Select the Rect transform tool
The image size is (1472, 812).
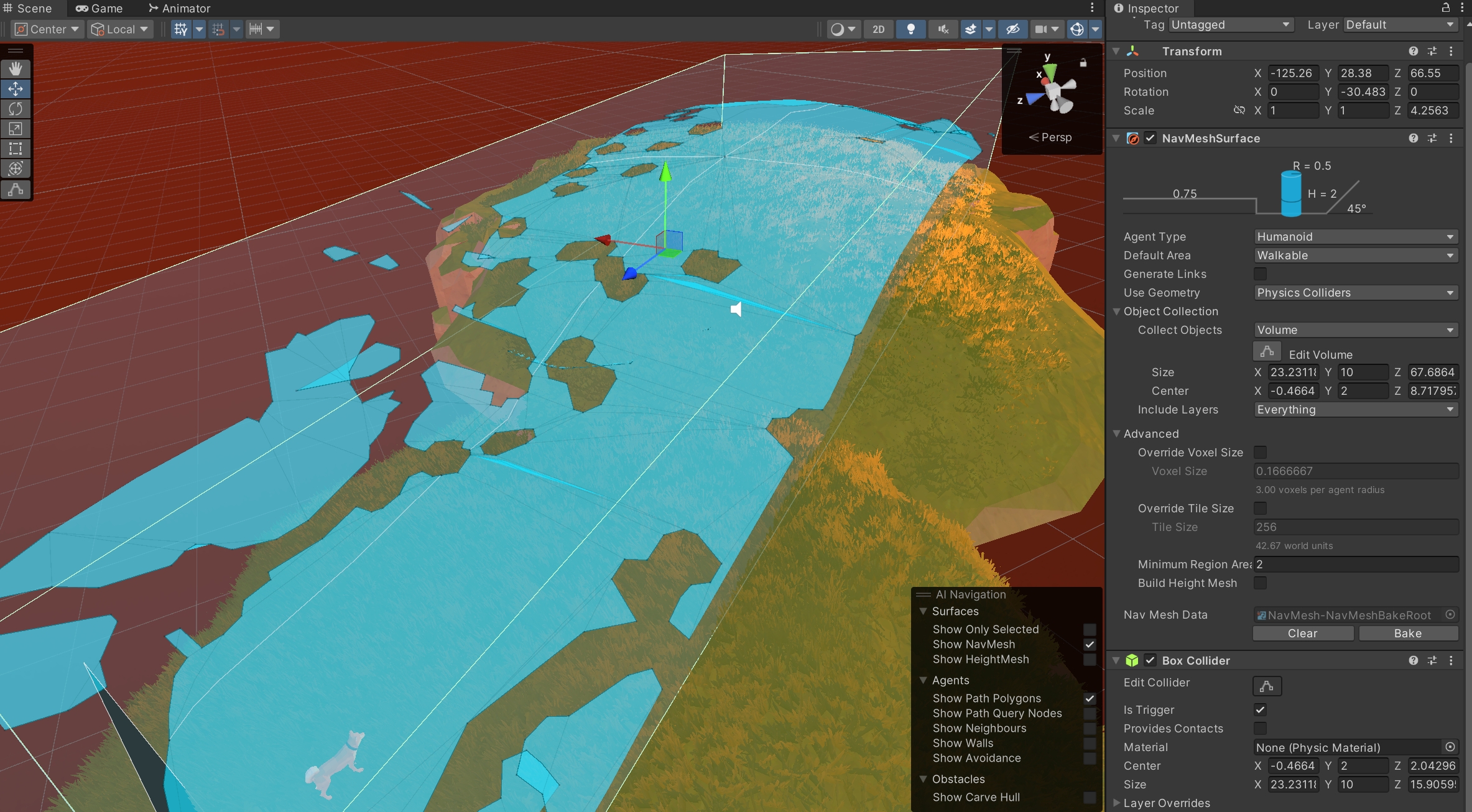(x=16, y=149)
